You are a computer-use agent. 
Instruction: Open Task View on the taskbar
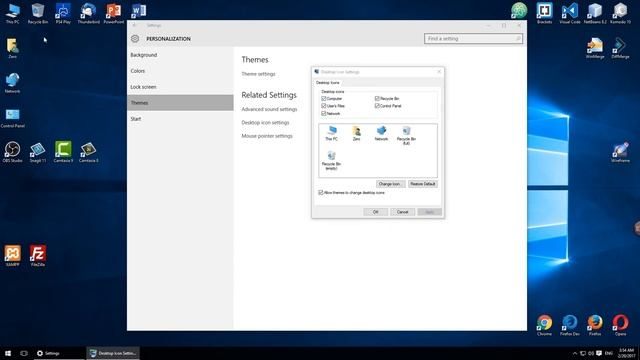point(24,353)
